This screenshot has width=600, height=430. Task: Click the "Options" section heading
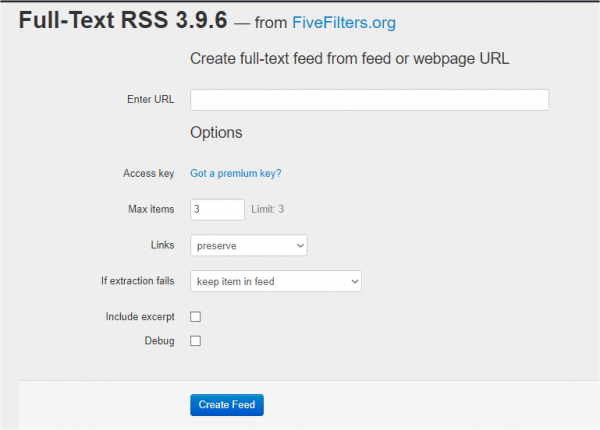pos(216,132)
